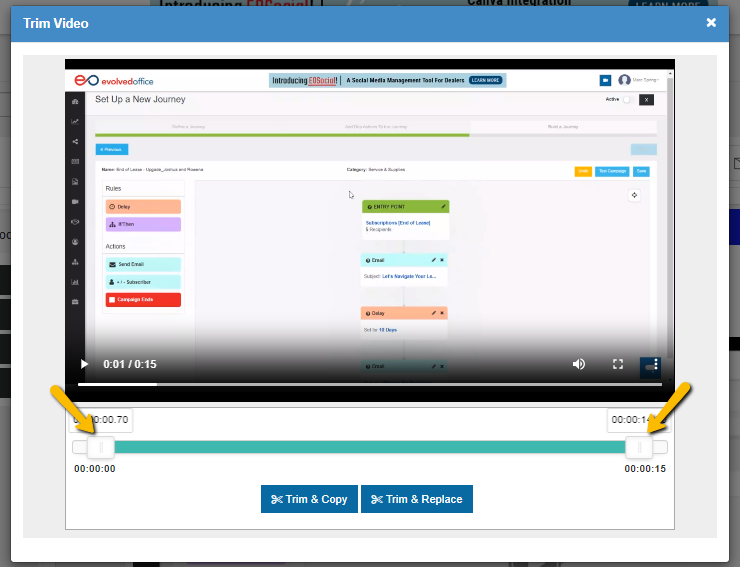Click the left trim start handle
The height and width of the screenshot is (567, 740).
coord(101,447)
